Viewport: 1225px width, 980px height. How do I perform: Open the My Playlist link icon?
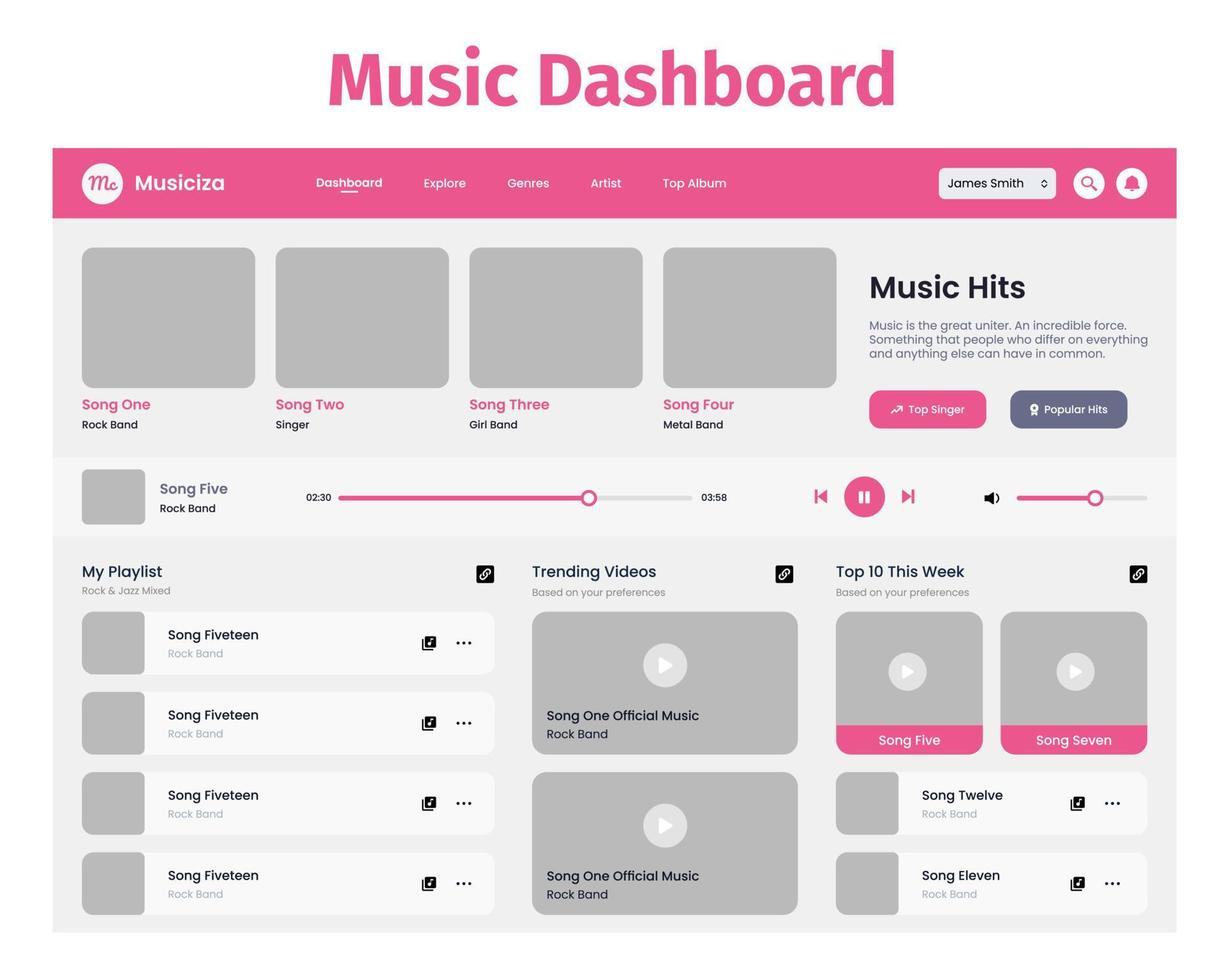click(x=485, y=574)
